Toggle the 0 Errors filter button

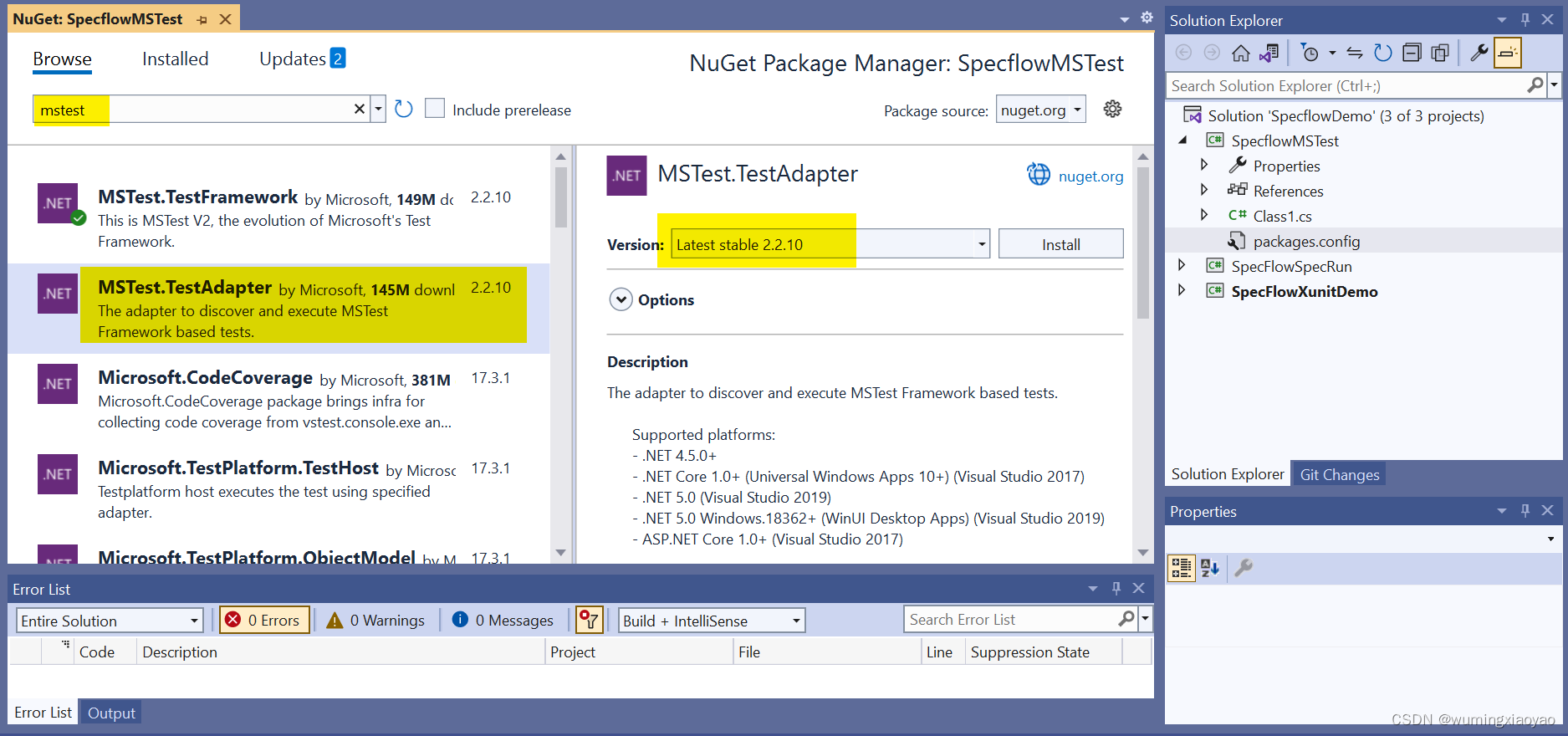click(265, 620)
